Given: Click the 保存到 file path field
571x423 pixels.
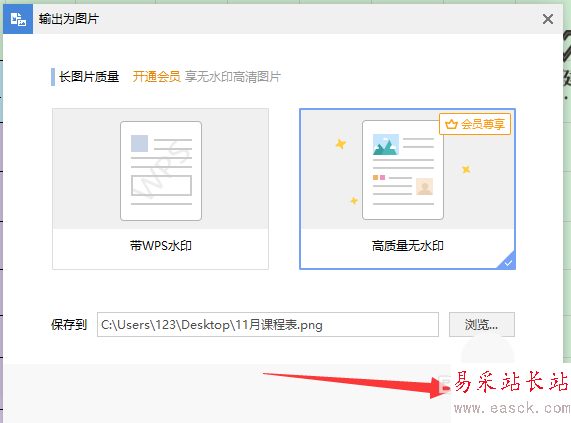Looking at the screenshot, I should point(268,324).
